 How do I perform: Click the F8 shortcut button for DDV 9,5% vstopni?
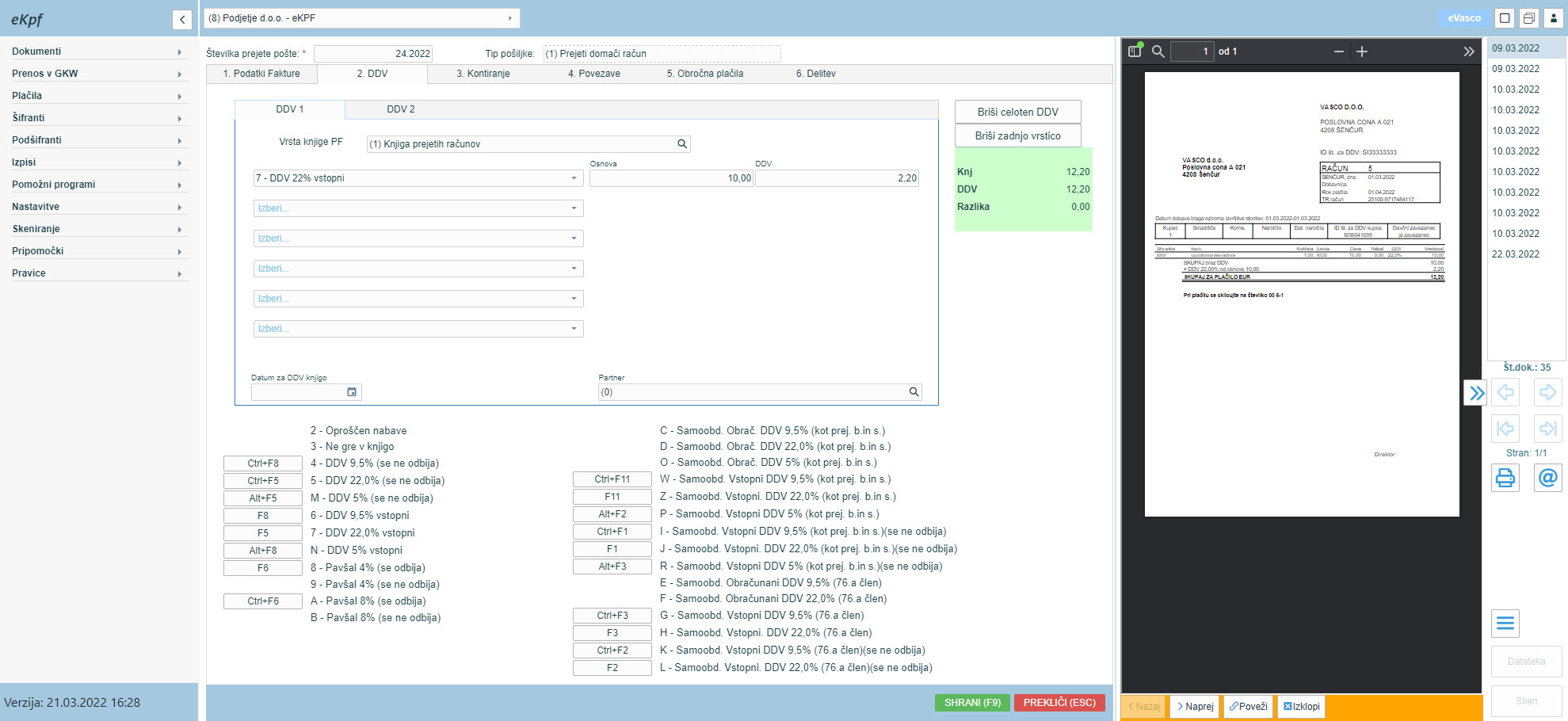tap(263, 516)
